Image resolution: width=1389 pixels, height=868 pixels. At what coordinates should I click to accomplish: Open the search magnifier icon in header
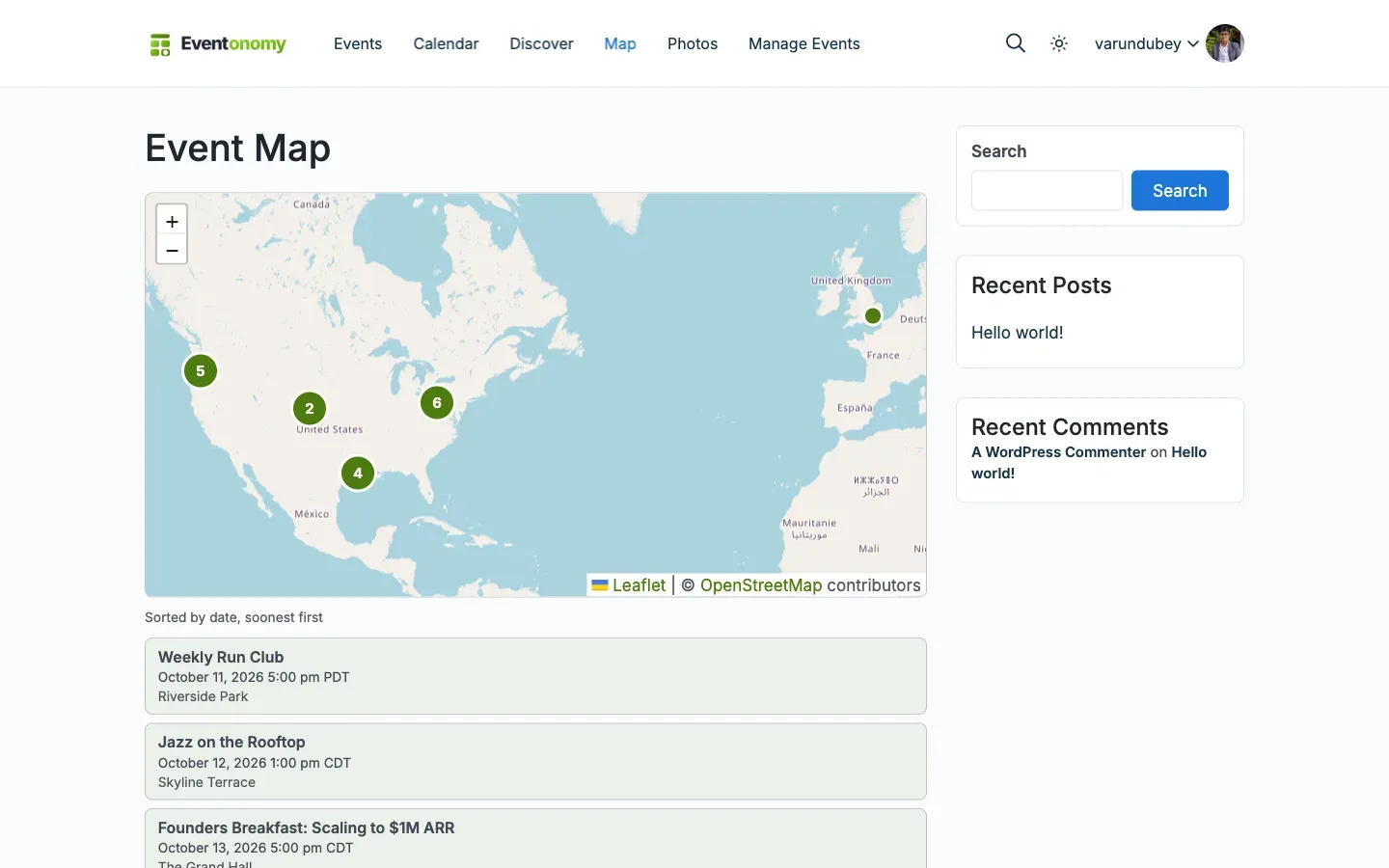(1015, 43)
